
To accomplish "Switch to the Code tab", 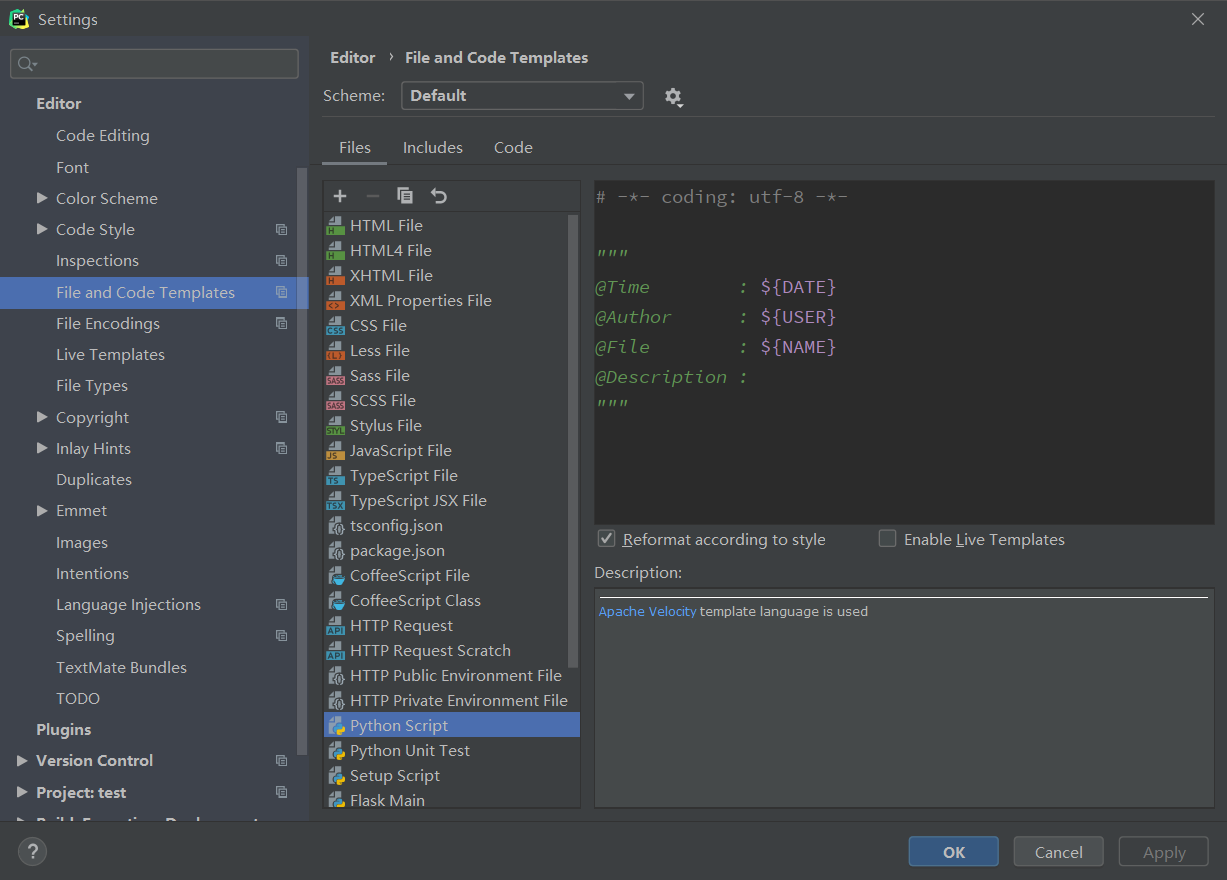I will click(x=513, y=147).
